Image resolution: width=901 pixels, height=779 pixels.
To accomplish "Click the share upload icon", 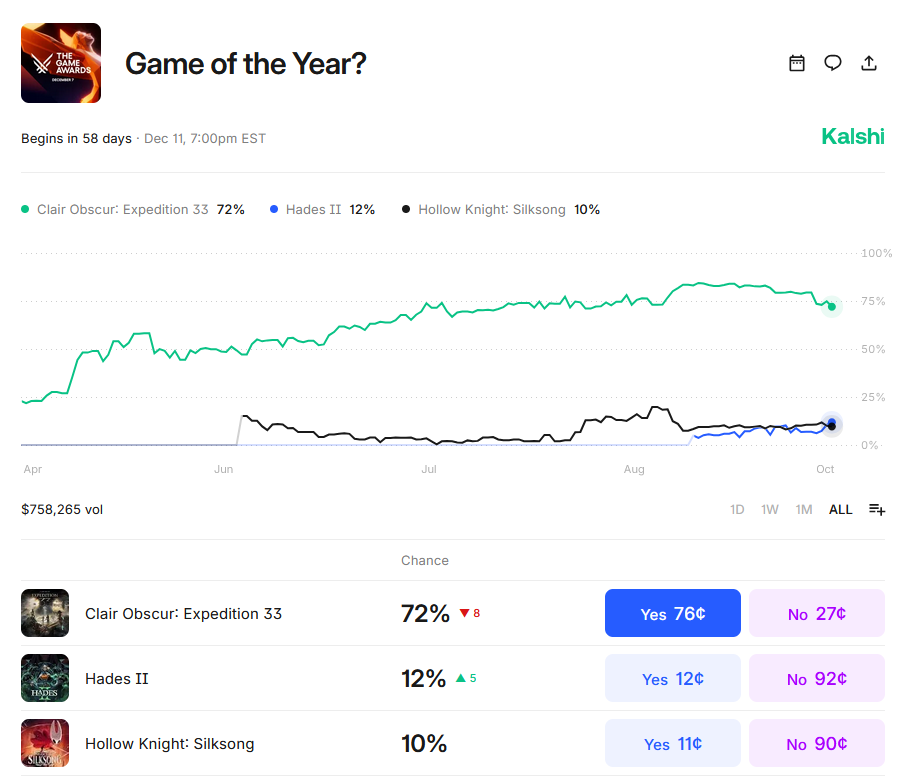I will [869, 63].
